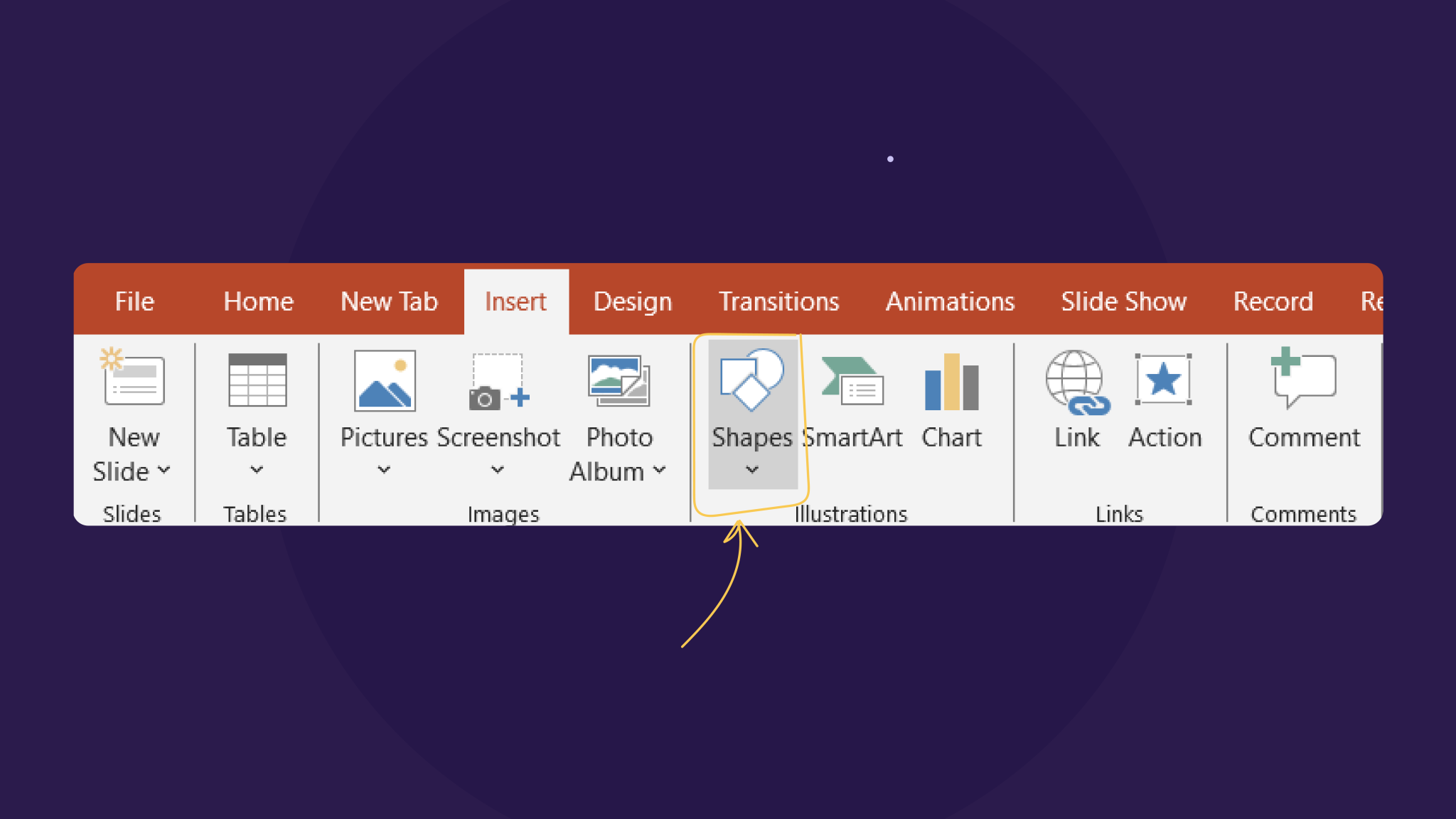
Task: Open the File menu
Action: pos(134,301)
